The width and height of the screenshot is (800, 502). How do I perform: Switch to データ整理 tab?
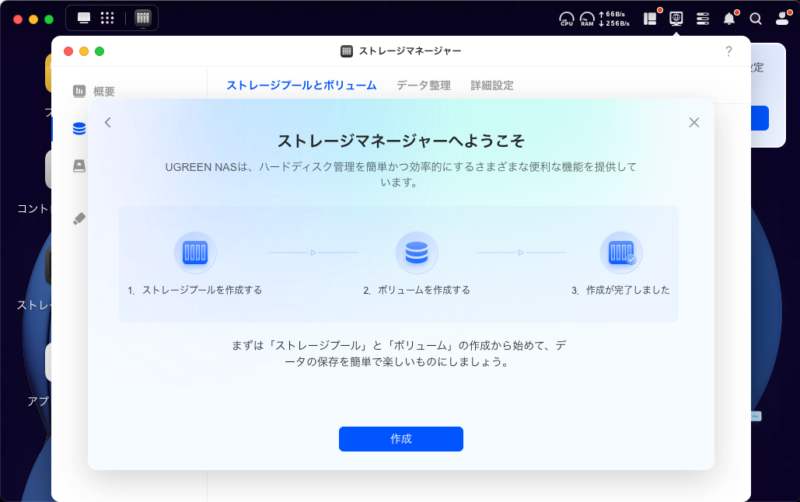[x=423, y=86]
